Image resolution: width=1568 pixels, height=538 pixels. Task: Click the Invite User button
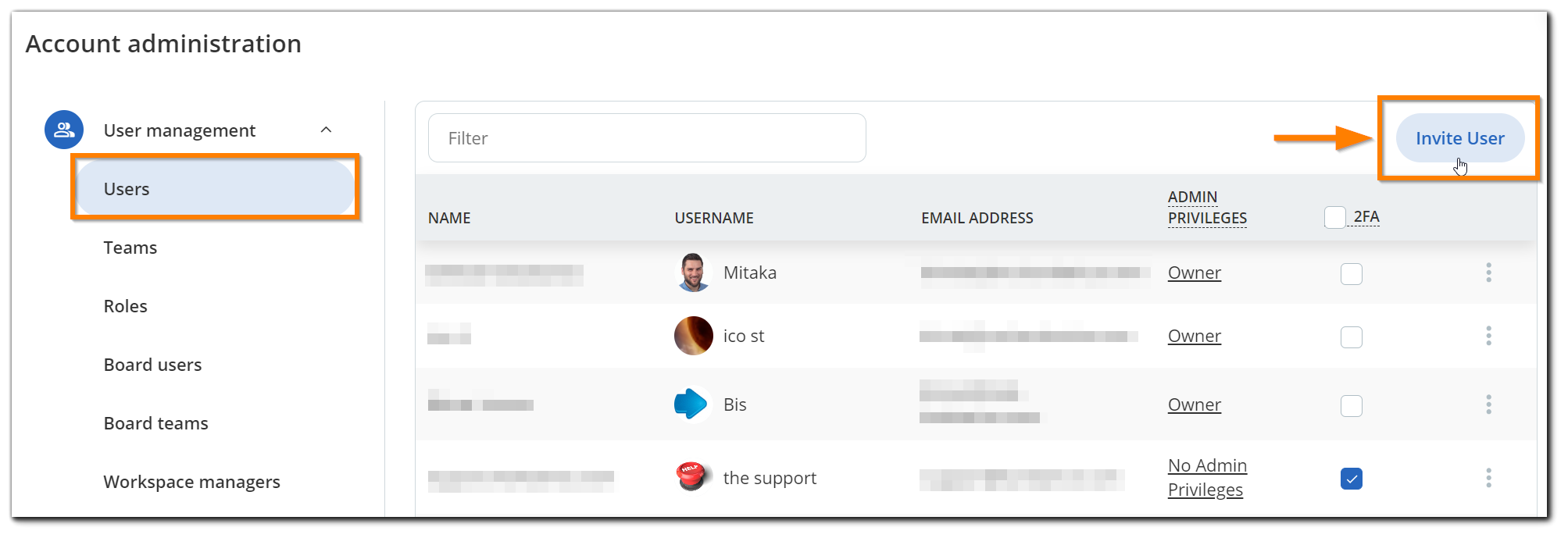point(1459,137)
